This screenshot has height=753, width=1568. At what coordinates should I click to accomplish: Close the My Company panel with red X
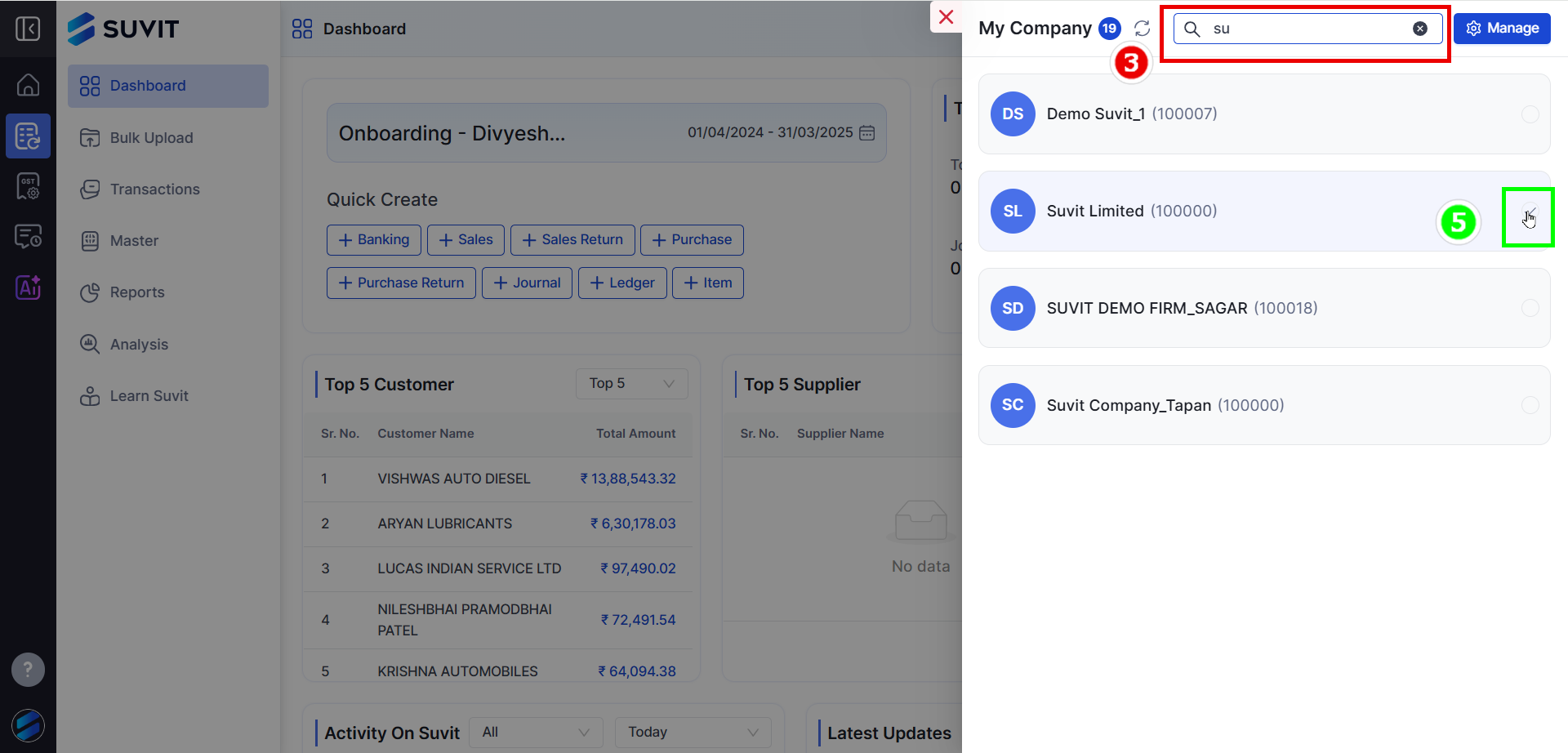tap(946, 17)
